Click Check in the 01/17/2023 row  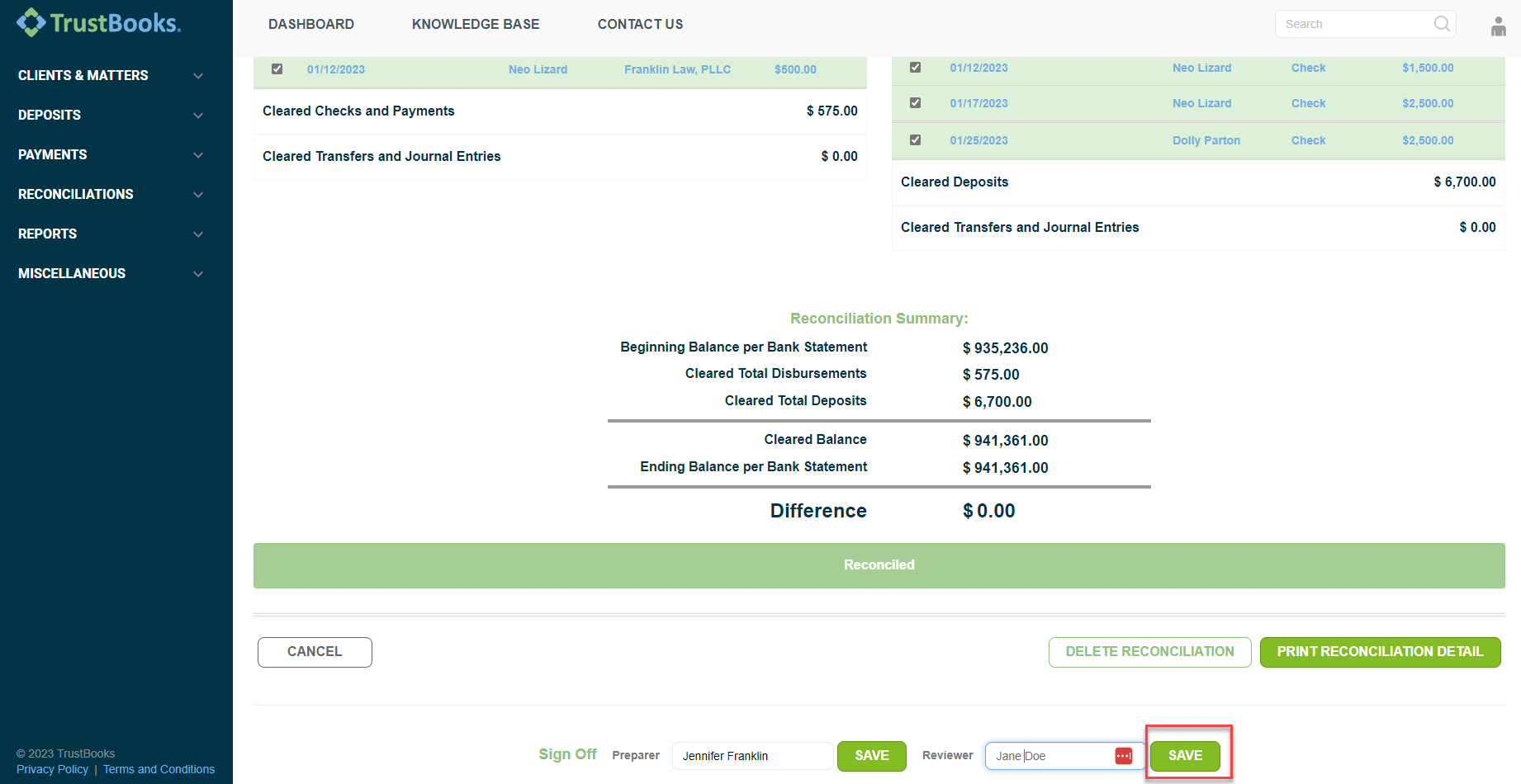(1308, 103)
